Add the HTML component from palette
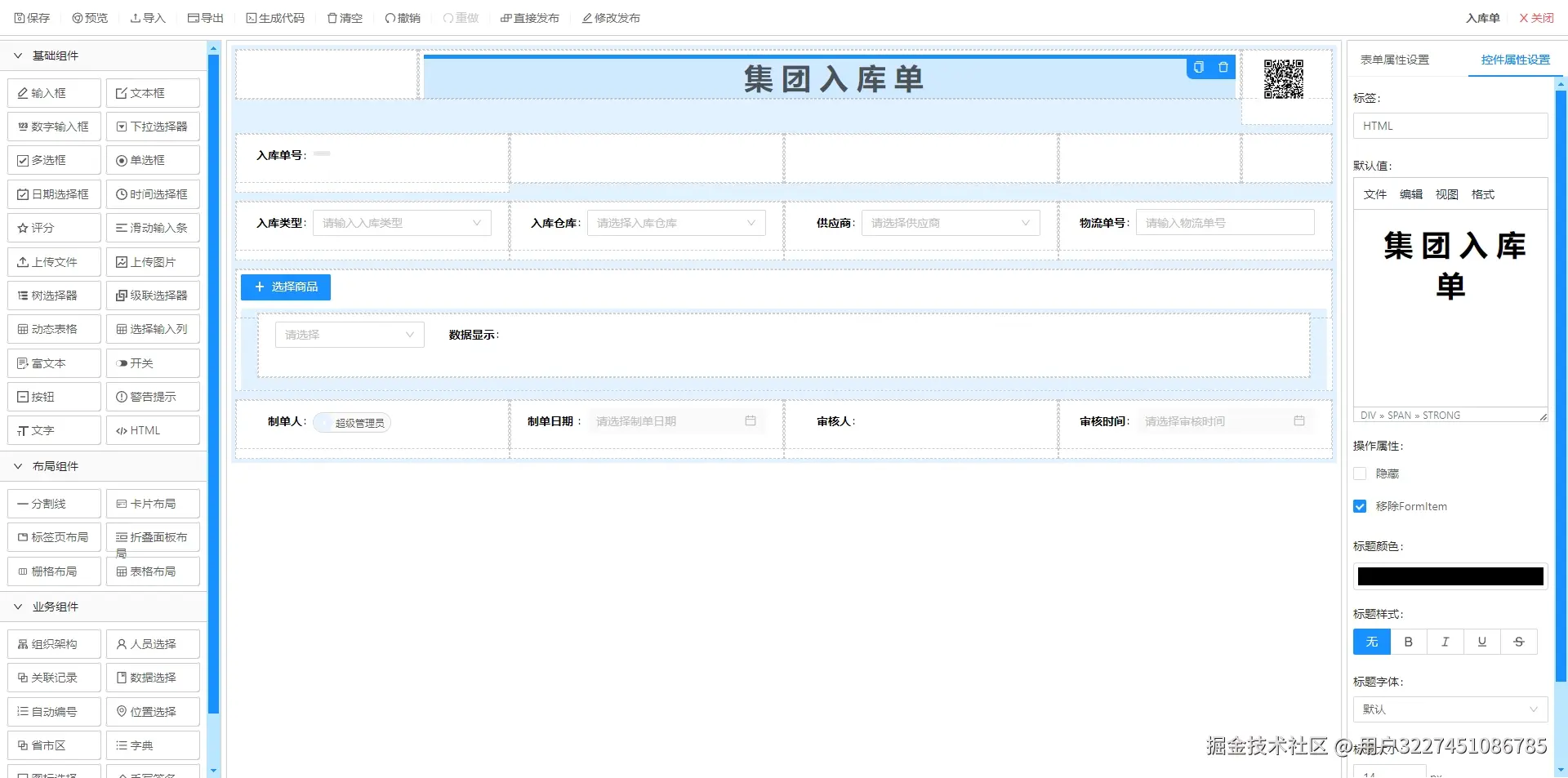Image resolution: width=1568 pixels, height=778 pixels. (x=153, y=430)
